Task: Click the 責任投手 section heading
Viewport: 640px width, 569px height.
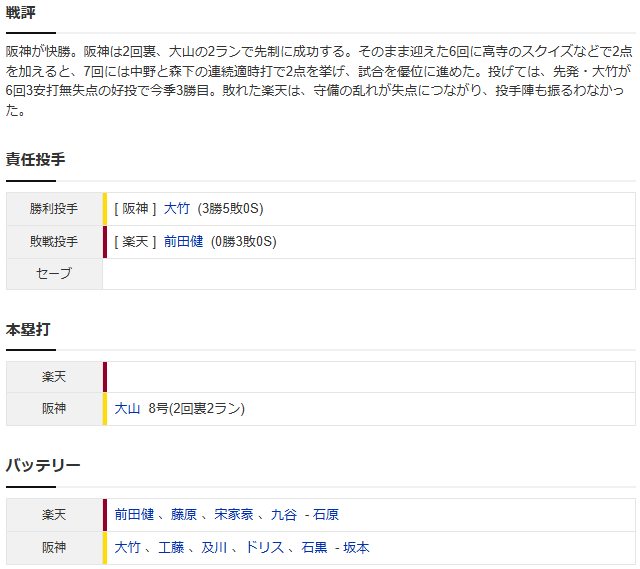Action: click(x=36, y=159)
